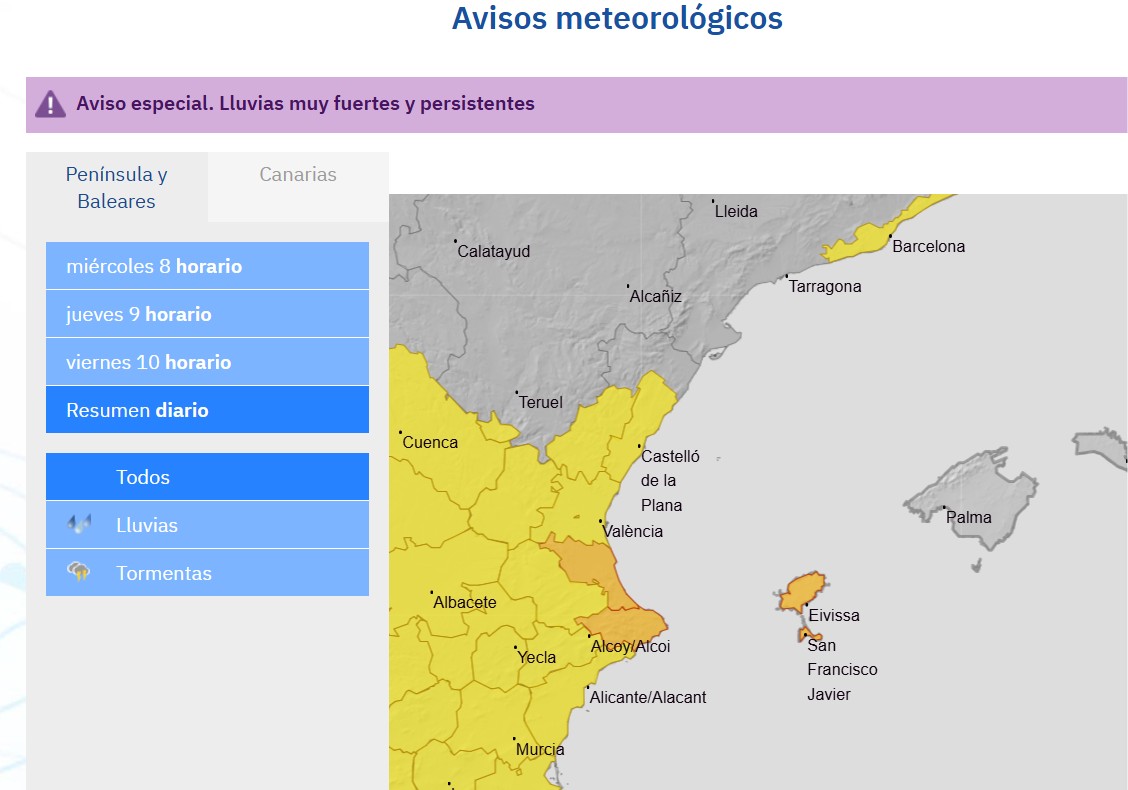The image size is (1128, 790).
Task: Filter warnings by Lluvias
Action: pos(207,525)
